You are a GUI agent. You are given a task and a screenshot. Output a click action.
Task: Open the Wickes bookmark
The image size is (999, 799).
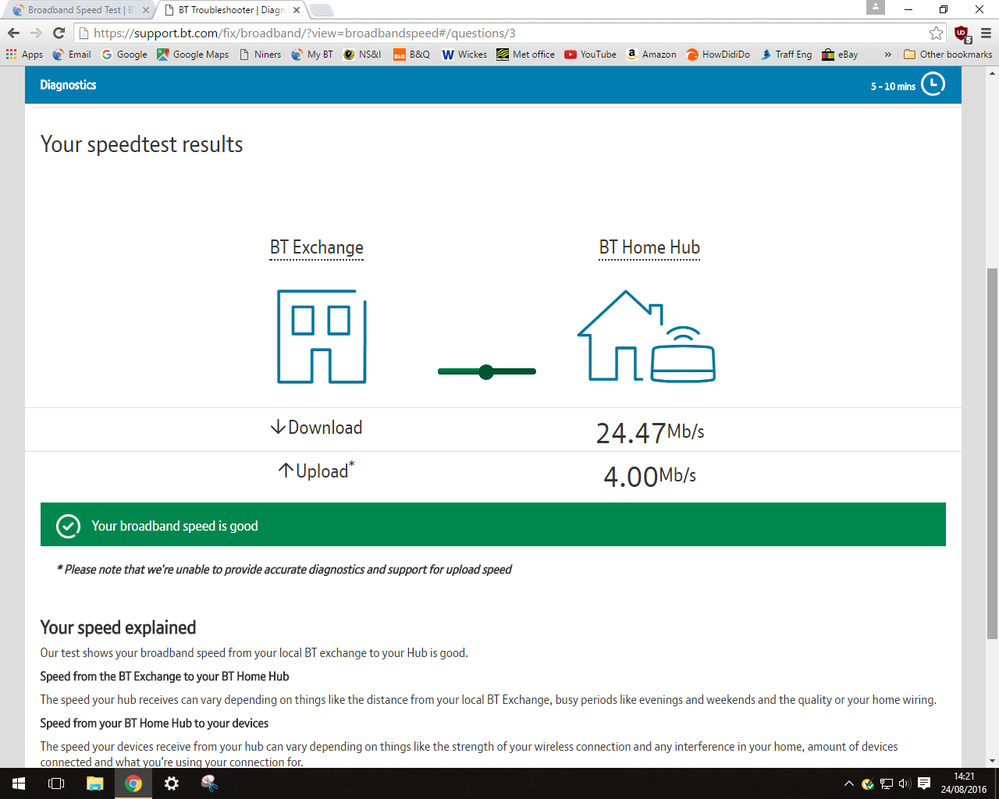point(464,54)
